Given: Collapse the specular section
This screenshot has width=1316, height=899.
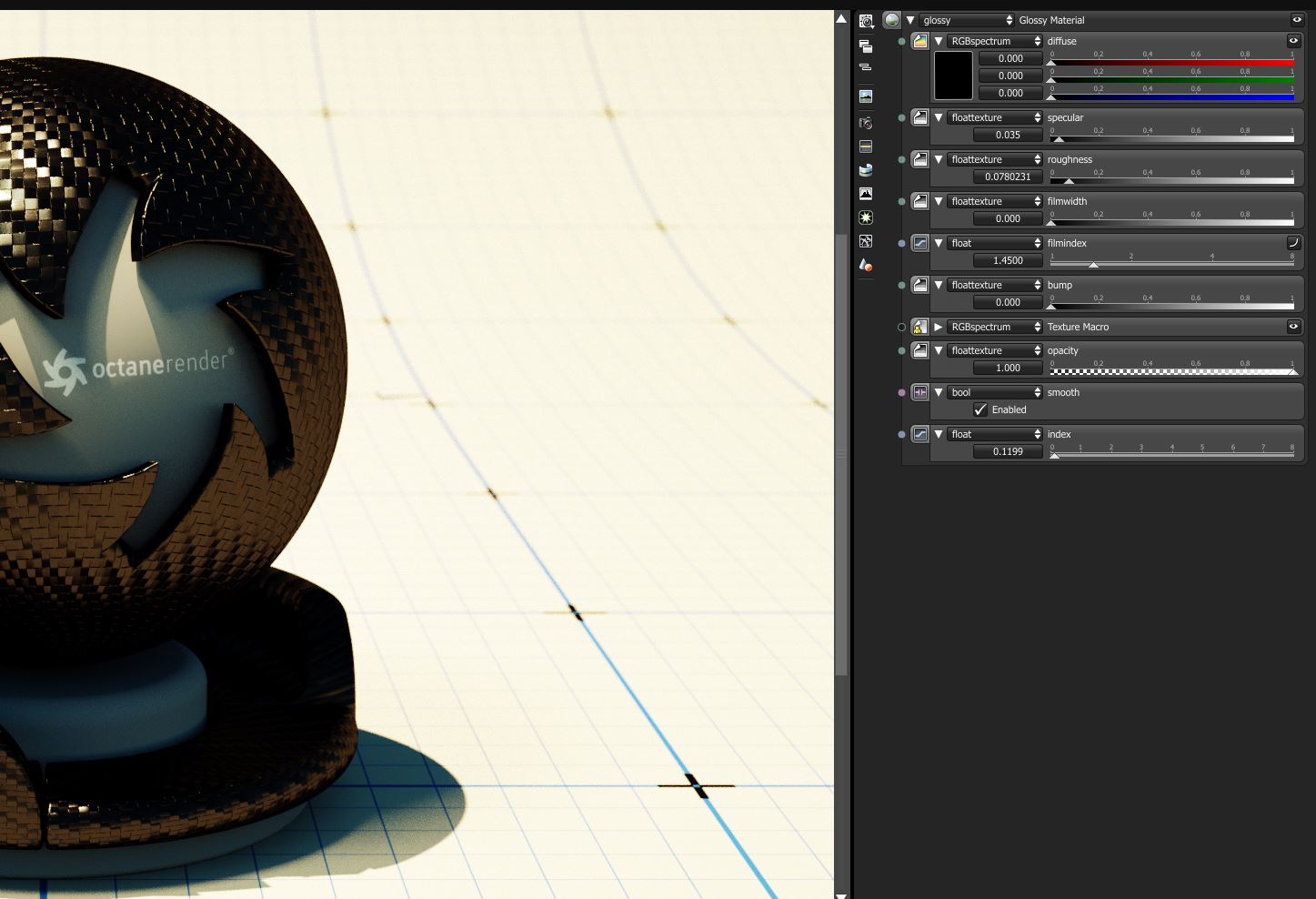Looking at the screenshot, I should click(939, 117).
